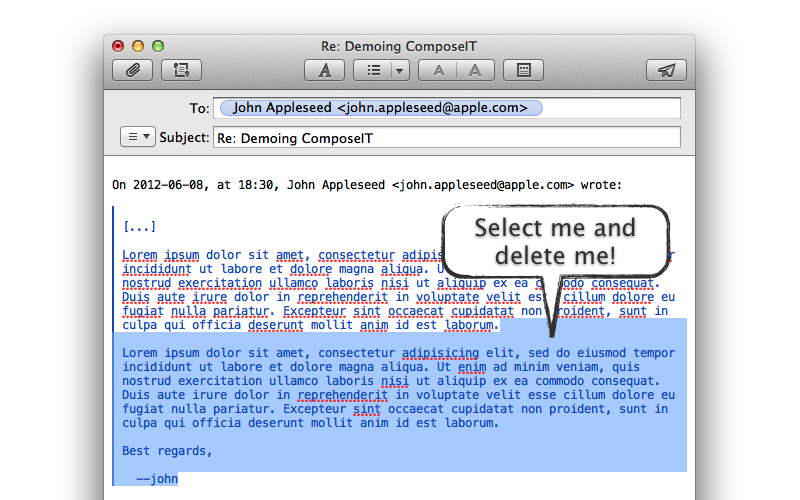Image resolution: width=800 pixels, height=500 pixels.
Task: Click the word 'reprehenderit' in selected paragraph
Action: [342, 395]
